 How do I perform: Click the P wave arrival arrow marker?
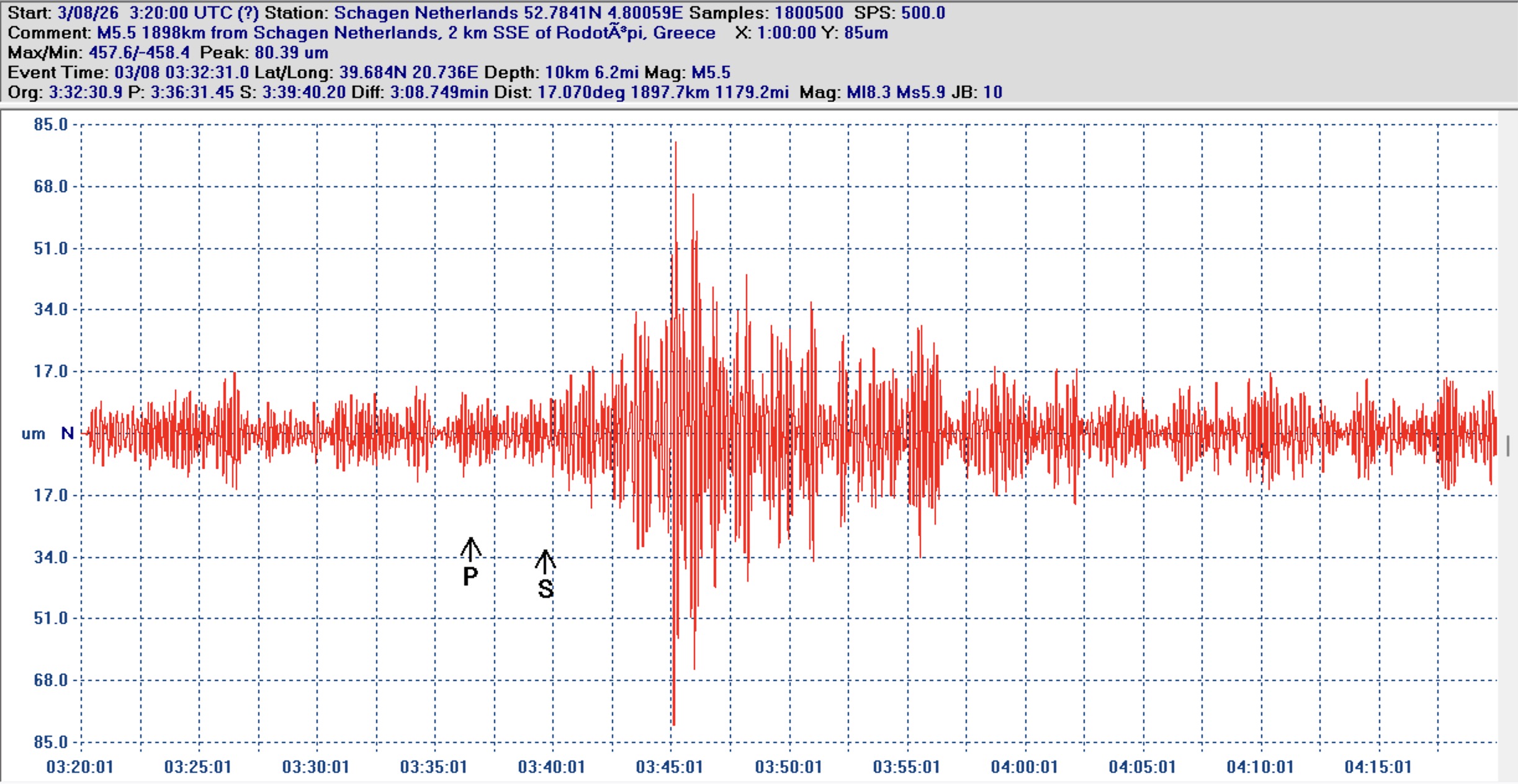tap(470, 548)
